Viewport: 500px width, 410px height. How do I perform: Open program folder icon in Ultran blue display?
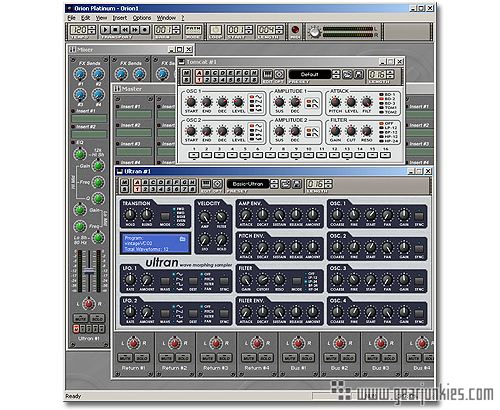[182, 239]
